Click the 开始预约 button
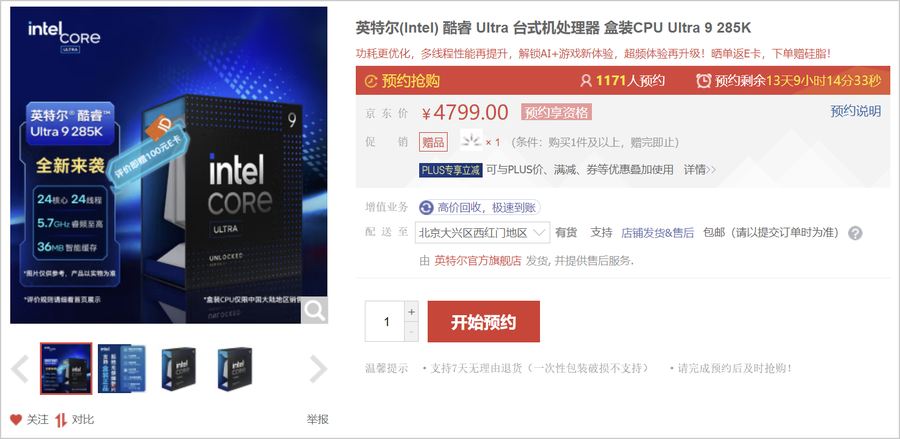The width and height of the screenshot is (900, 439). [483, 322]
